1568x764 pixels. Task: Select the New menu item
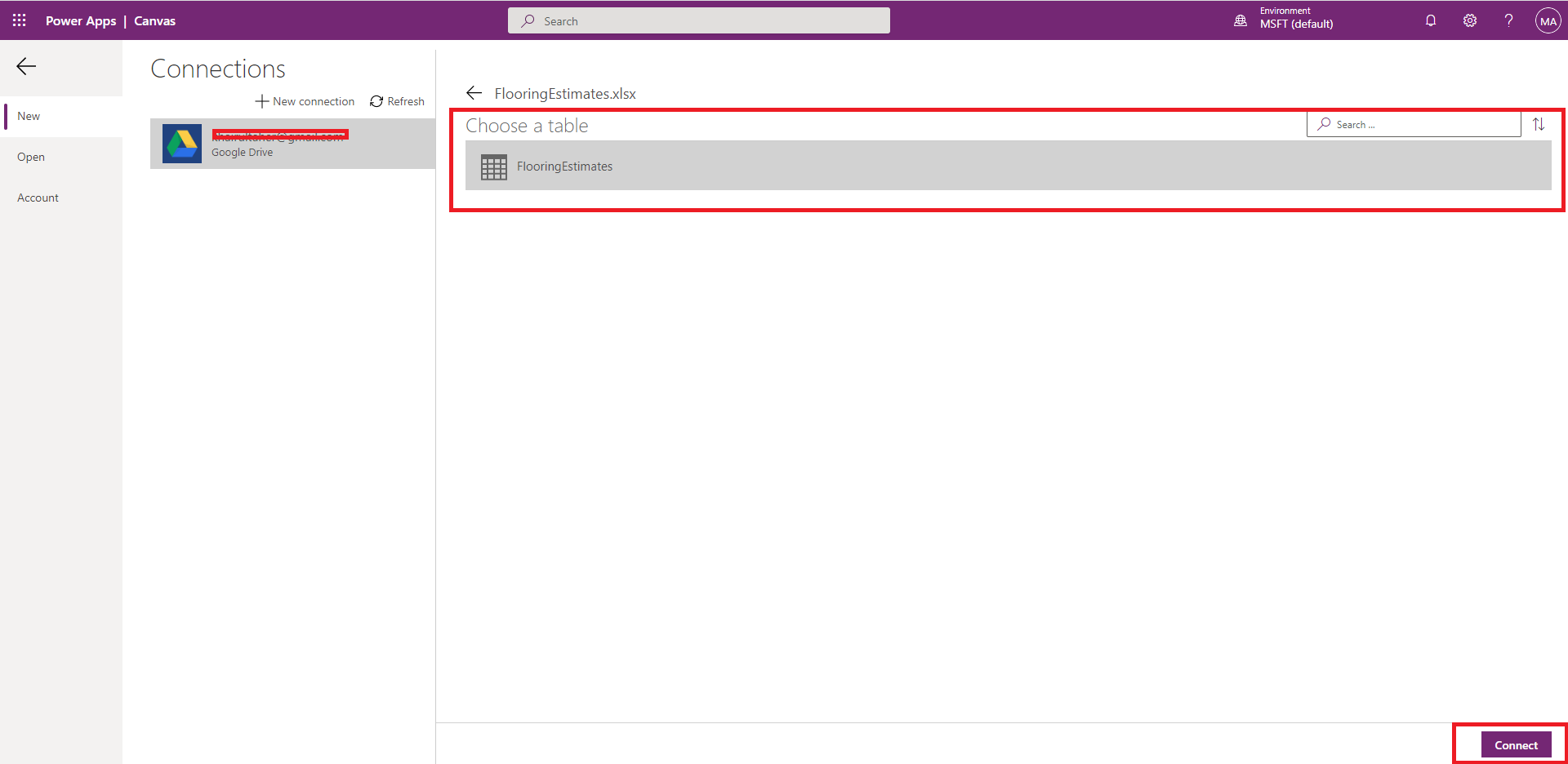(x=29, y=116)
